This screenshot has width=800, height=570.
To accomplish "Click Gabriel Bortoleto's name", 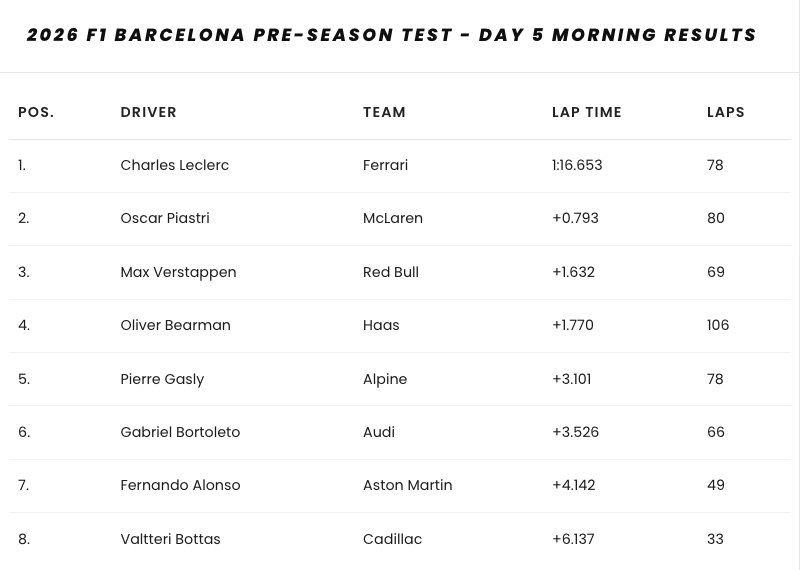I will pos(180,432).
